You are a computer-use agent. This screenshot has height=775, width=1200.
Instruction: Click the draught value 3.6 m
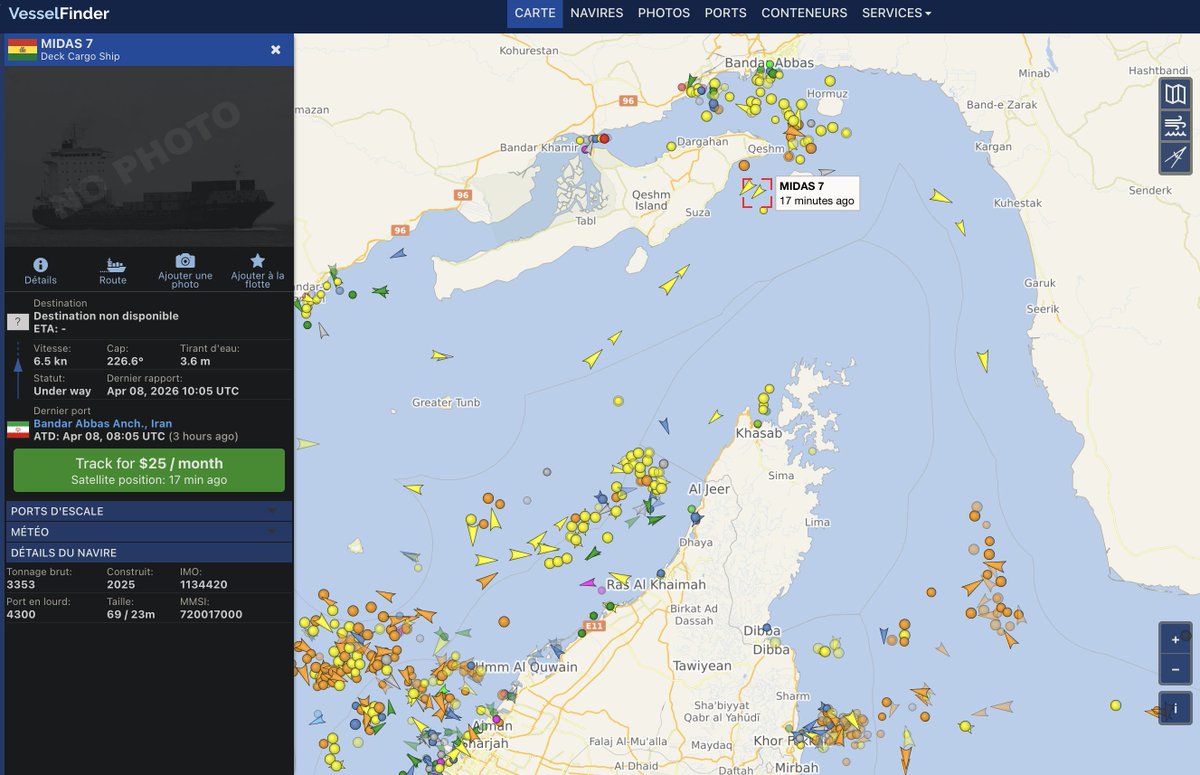click(195, 361)
